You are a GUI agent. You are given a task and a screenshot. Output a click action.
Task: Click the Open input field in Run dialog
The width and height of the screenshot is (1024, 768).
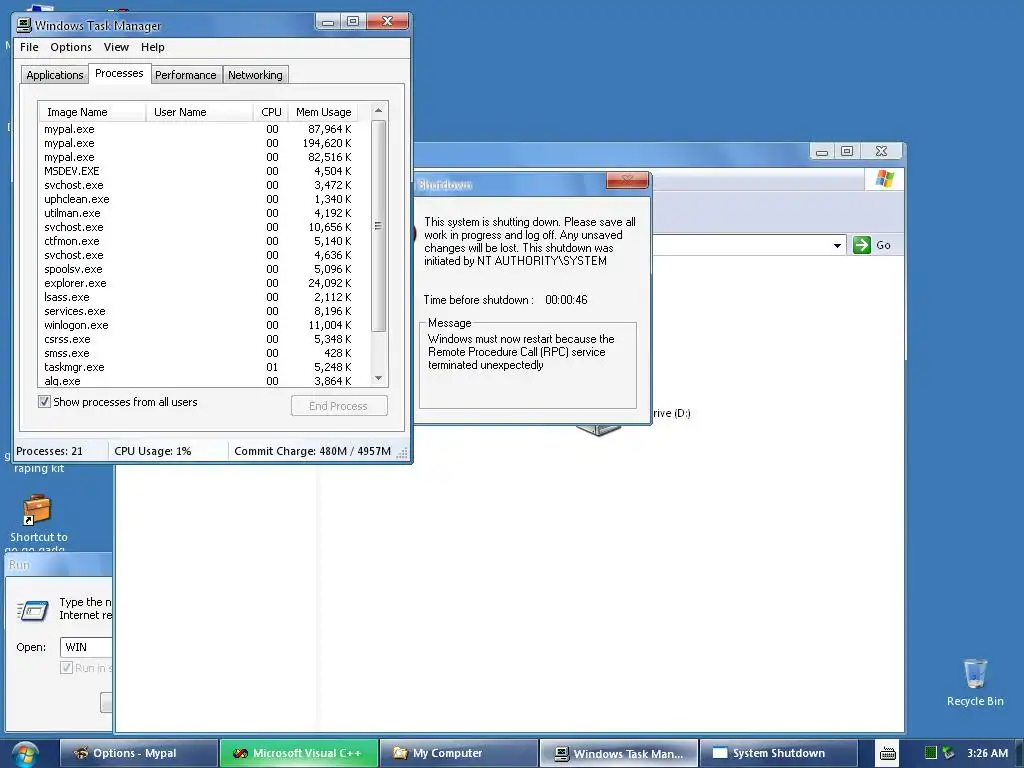click(x=86, y=647)
